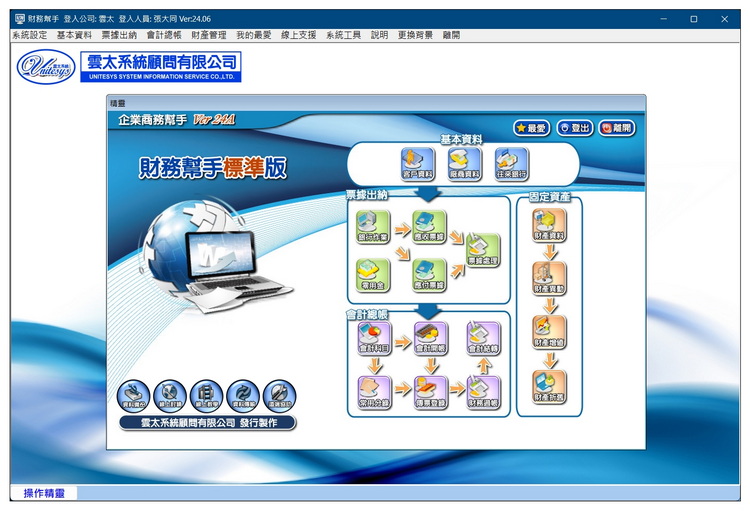
Task: Click the 往來銀行 bank icon
Action: pyautogui.click(x=511, y=163)
